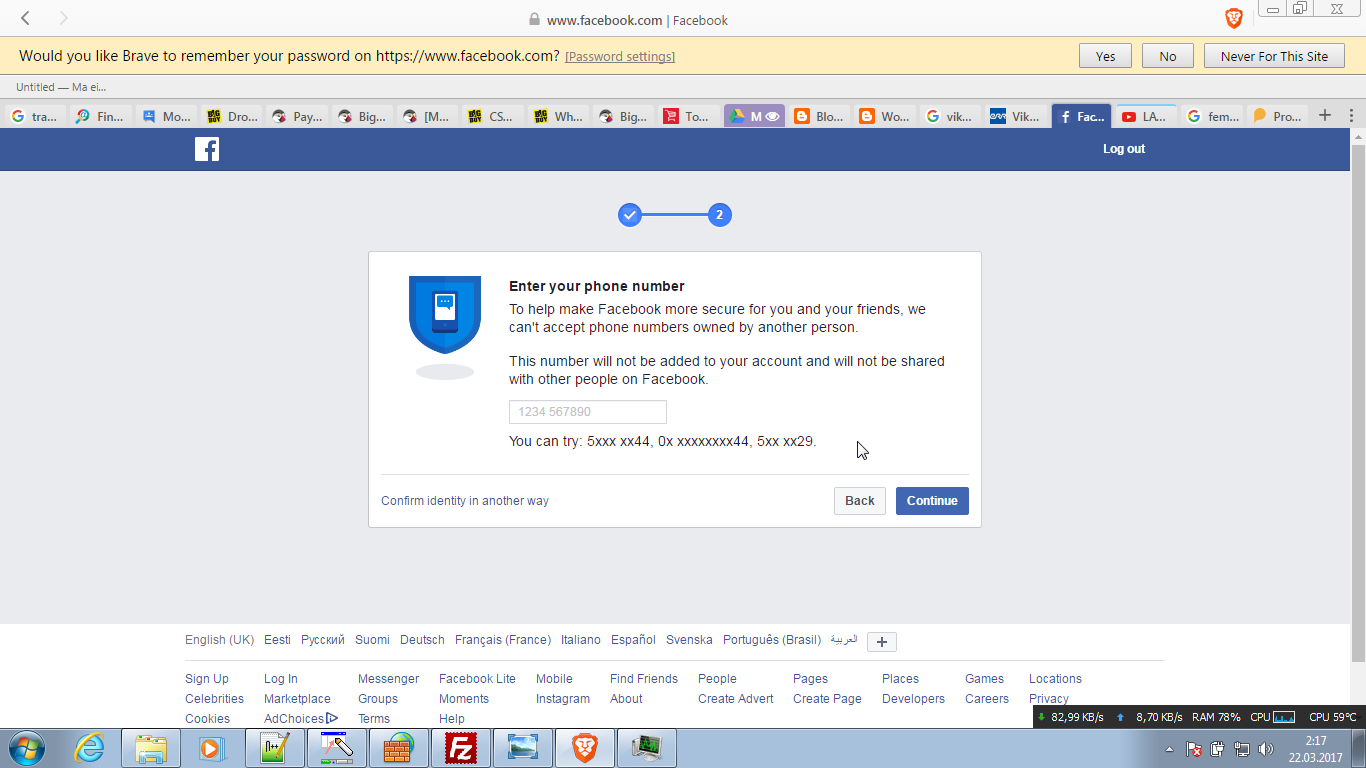Open the Sign Up footer link
Viewport: 1366px width, 768px height.
click(x=207, y=679)
